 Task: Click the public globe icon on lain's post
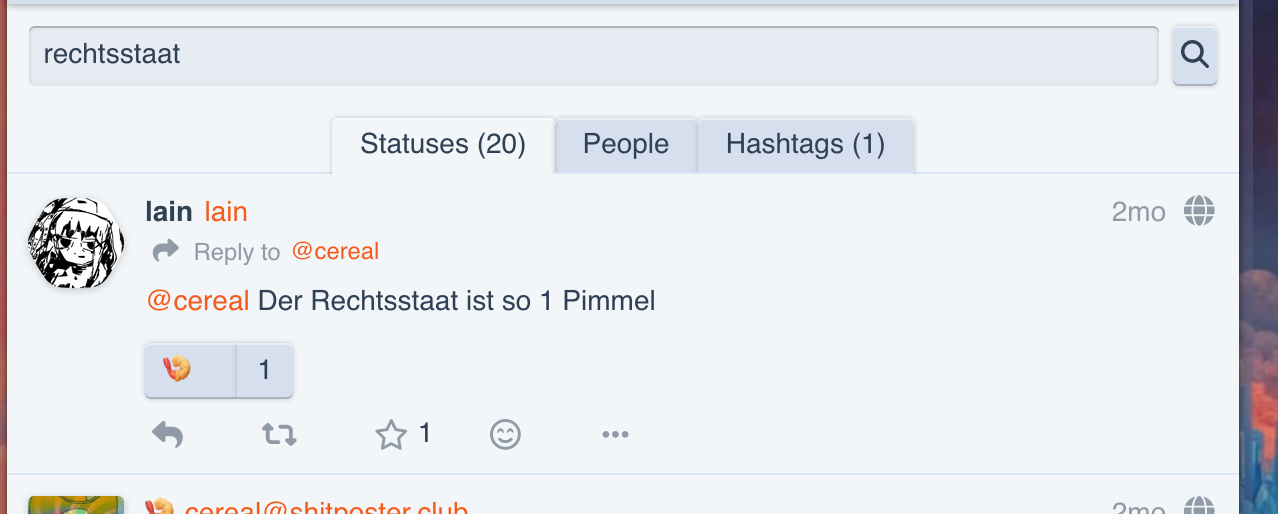coord(1199,211)
